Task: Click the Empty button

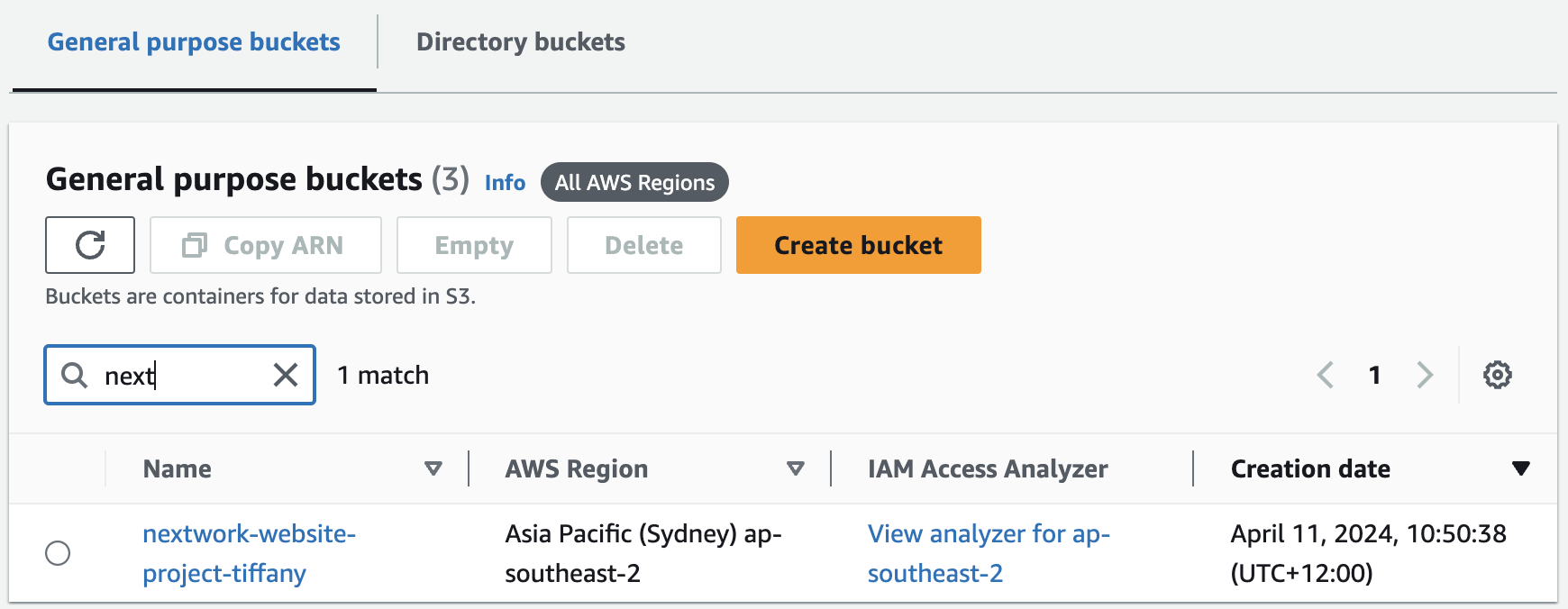Action: 474,245
